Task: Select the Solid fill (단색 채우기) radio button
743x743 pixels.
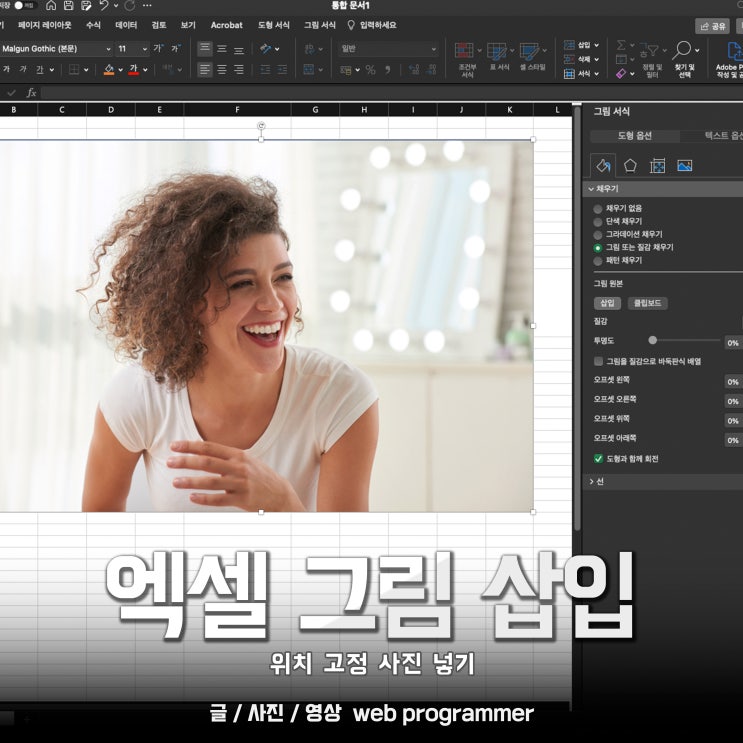Action: (598, 222)
